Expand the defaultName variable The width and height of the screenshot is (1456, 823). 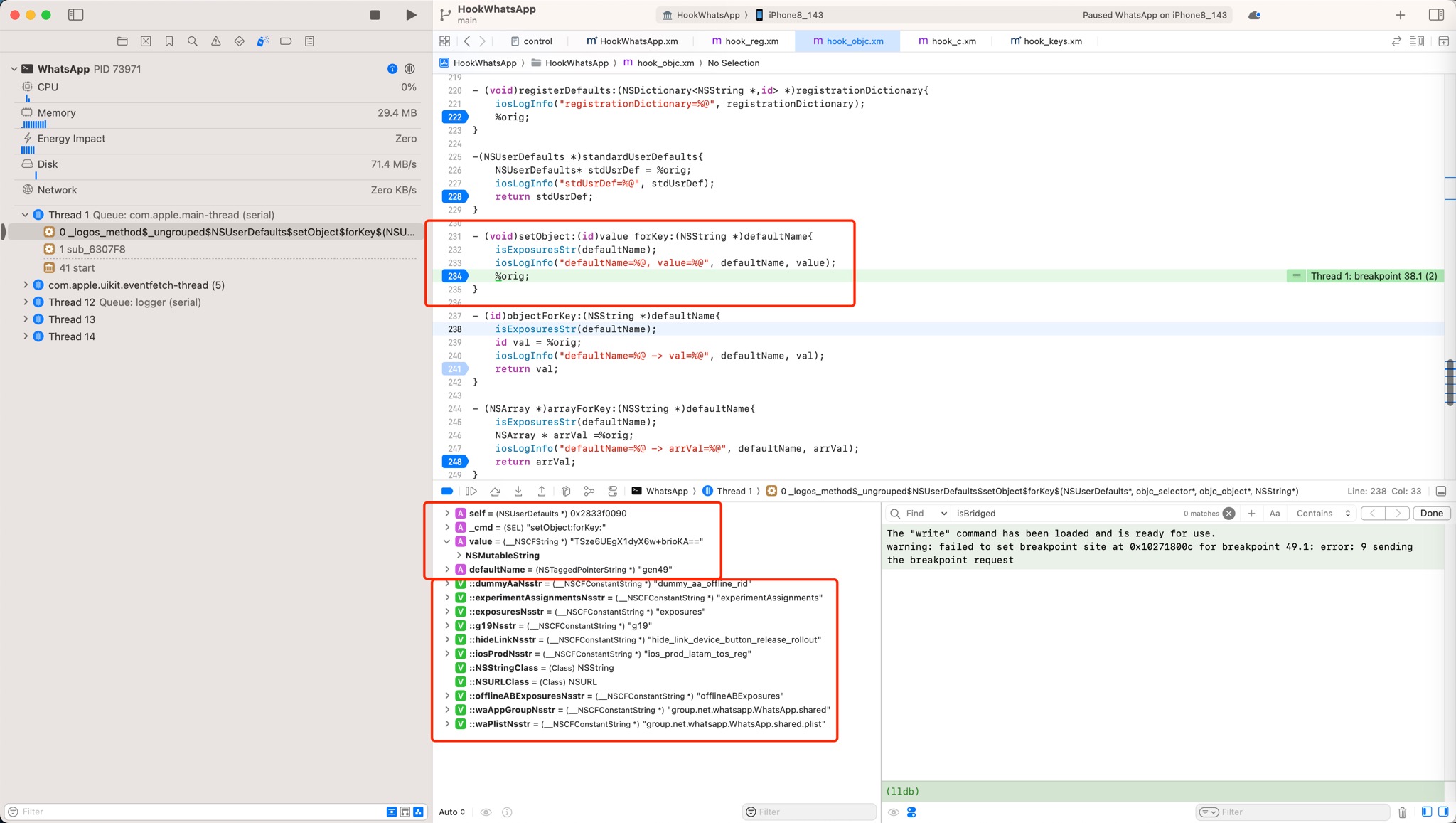pyautogui.click(x=447, y=570)
